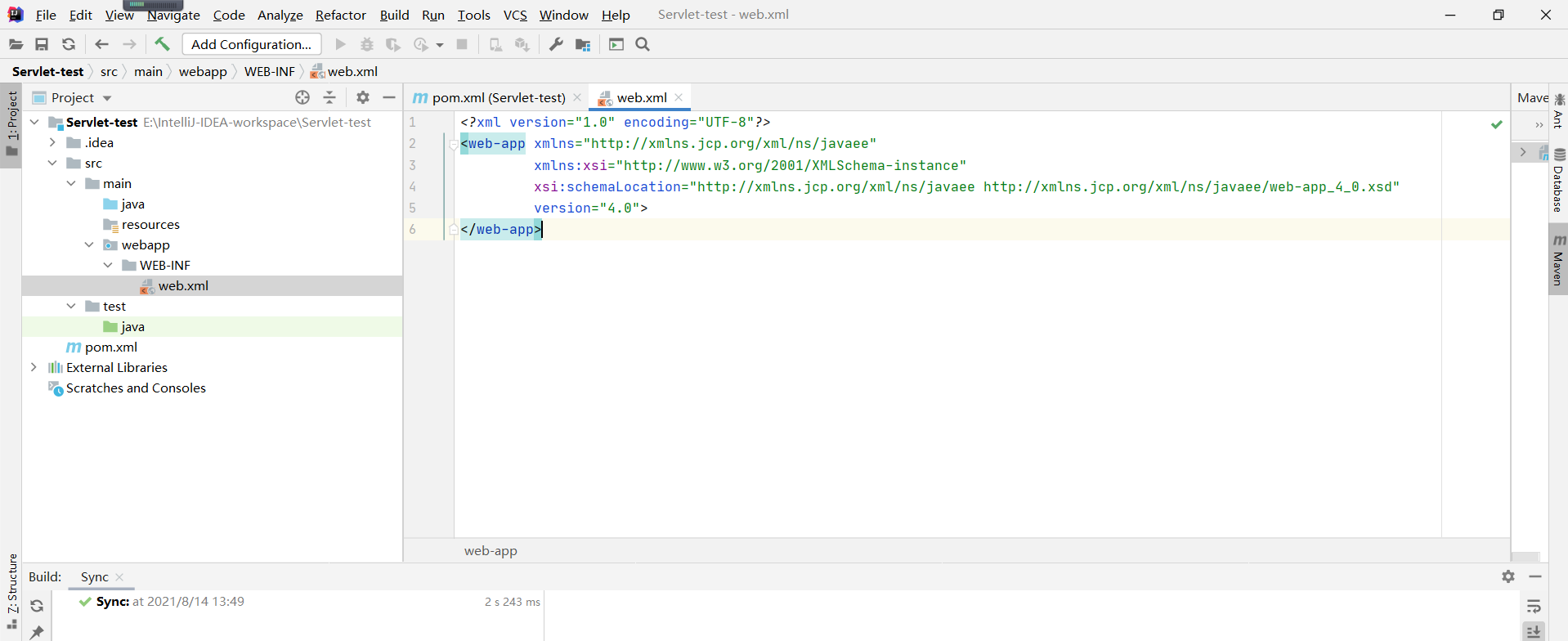Image resolution: width=1568 pixels, height=641 pixels.
Task: Collapse the WEB-INF folder
Action: pyautogui.click(x=108, y=265)
